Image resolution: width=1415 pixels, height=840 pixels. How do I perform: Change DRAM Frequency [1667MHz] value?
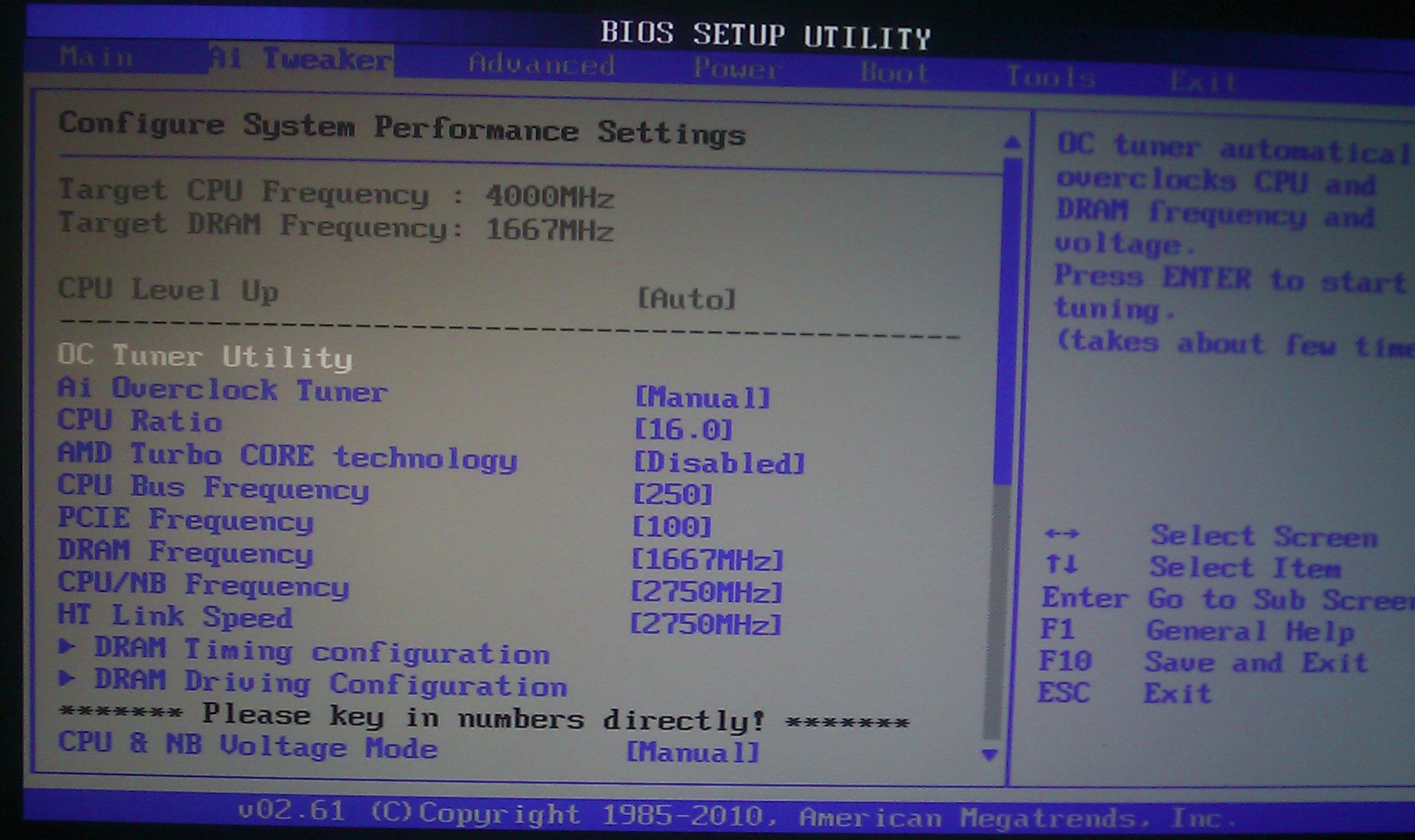coord(707,560)
